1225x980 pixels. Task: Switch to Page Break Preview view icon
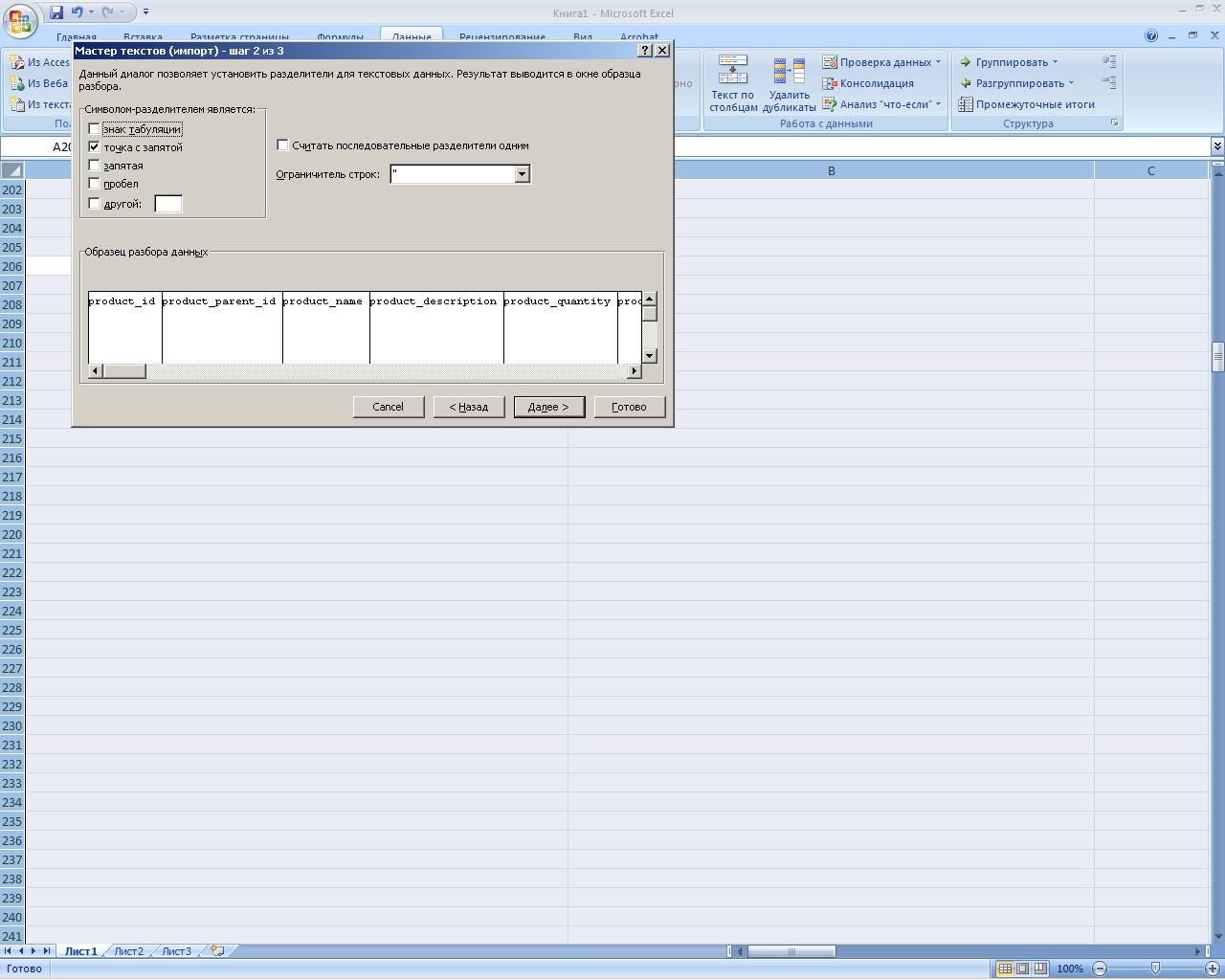tap(1040, 969)
